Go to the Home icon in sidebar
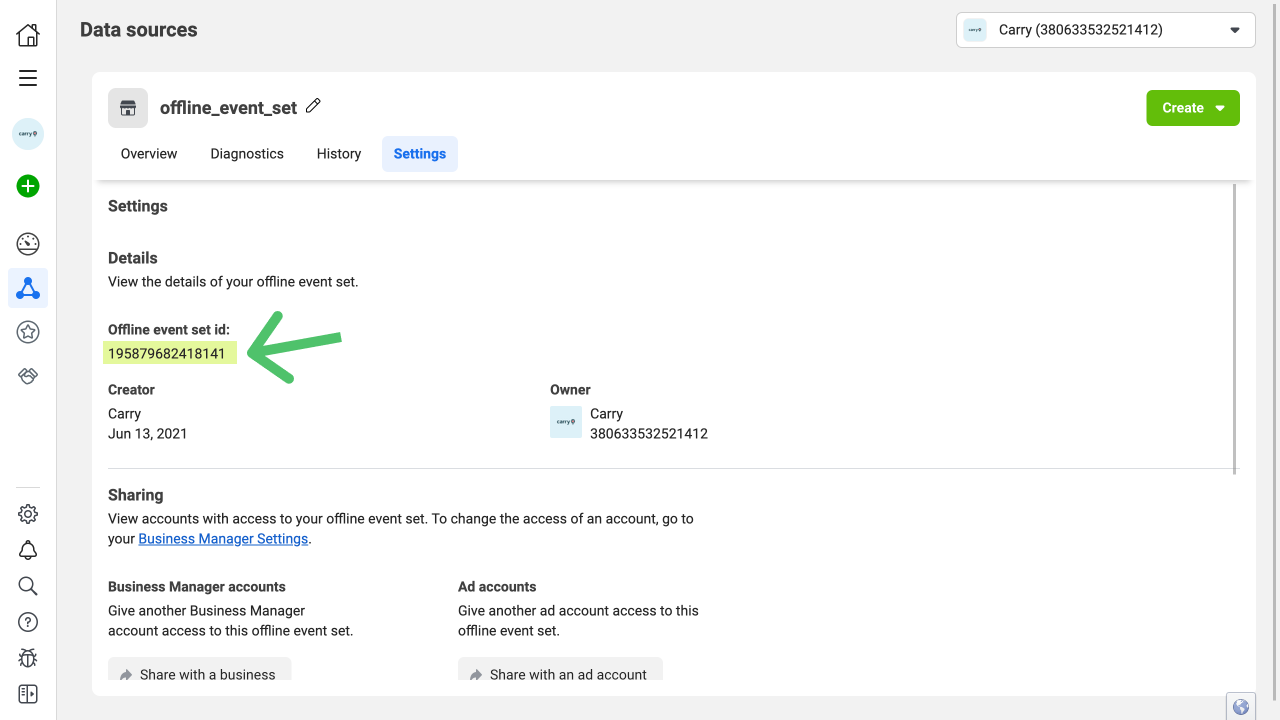This screenshot has width=1280, height=720. click(x=28, y=36)
